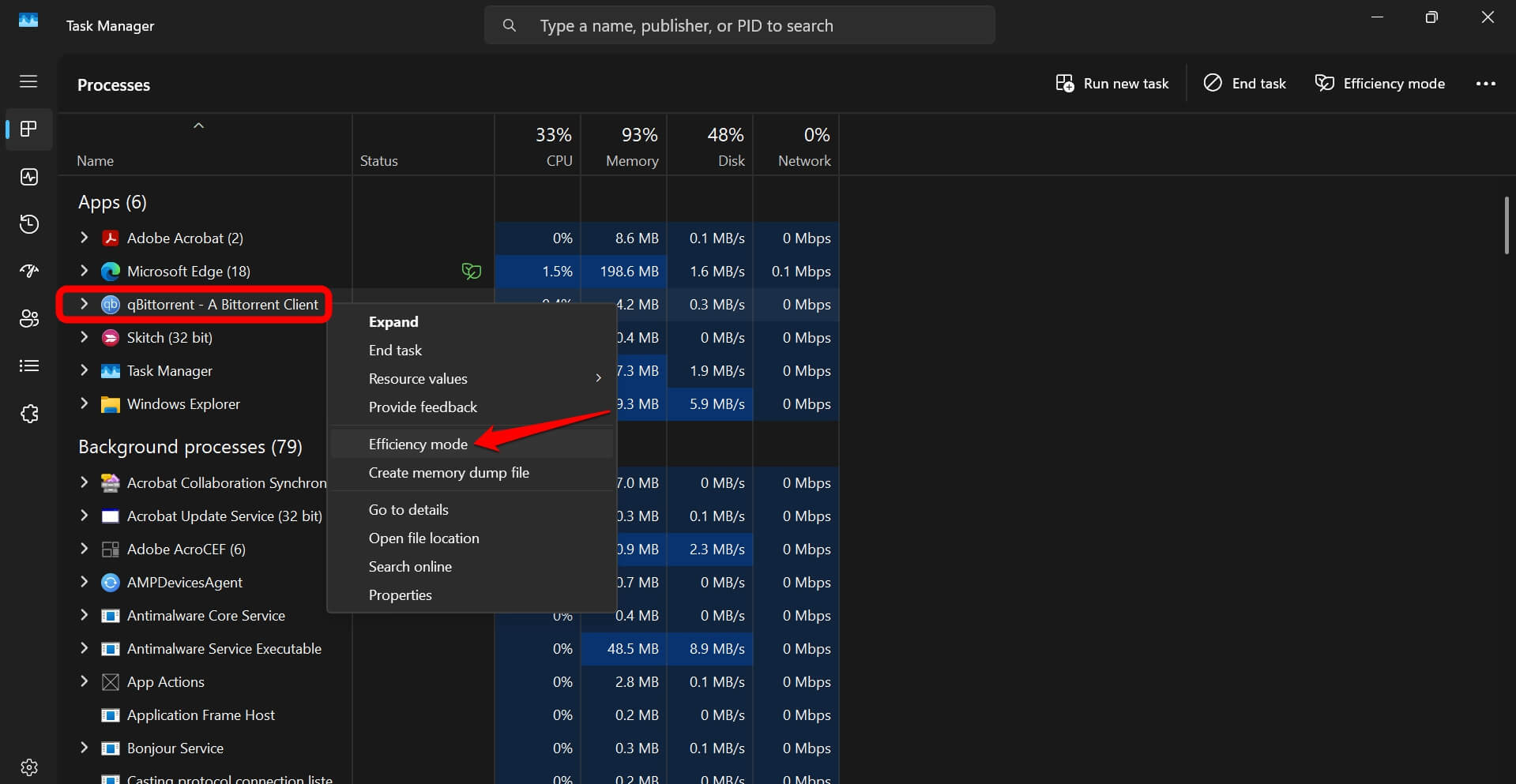Viewport: 1516px width, 784px height.
Task: Choose End task in the context menu
Action: (x=472, y=350)
